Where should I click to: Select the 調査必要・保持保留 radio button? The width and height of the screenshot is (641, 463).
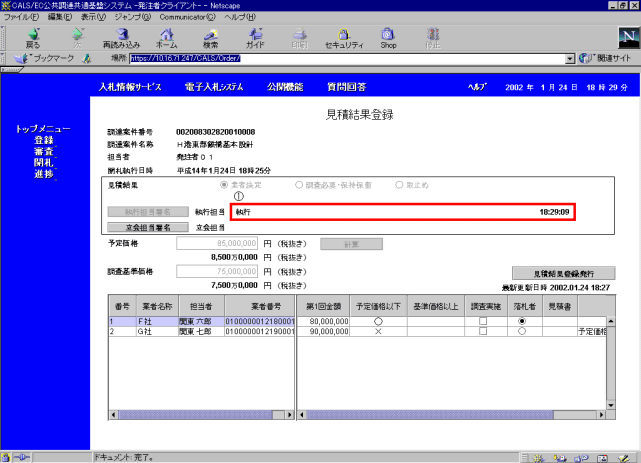click(x=299, y=185)
